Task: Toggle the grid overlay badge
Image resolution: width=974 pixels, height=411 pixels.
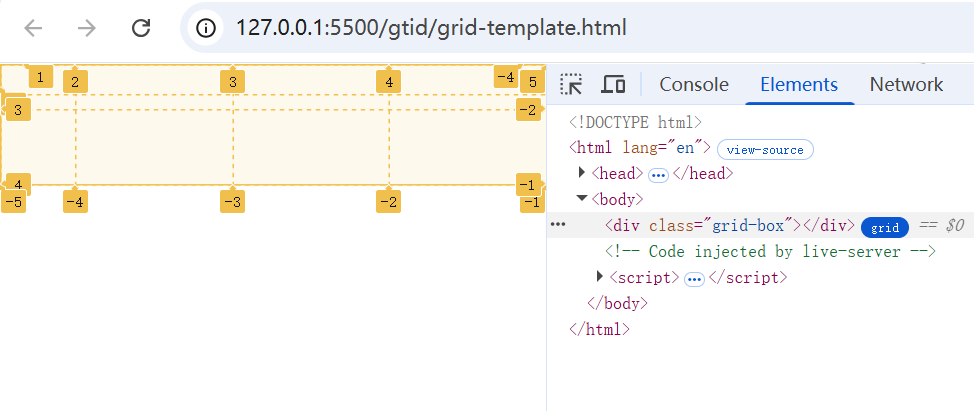Action: pyautogui.click(x=885, y=228)
